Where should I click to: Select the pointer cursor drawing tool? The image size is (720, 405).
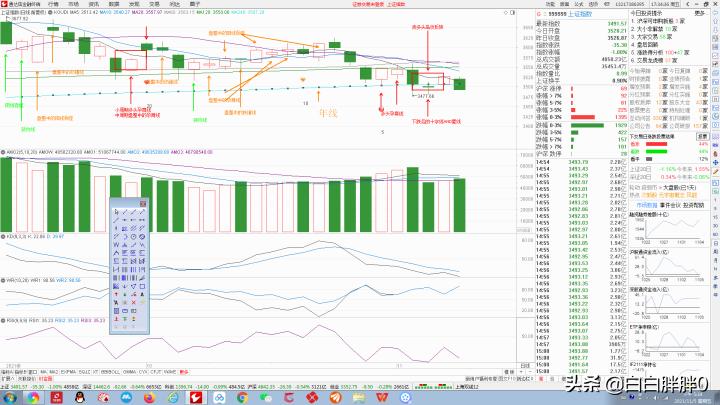pos(116,212)
